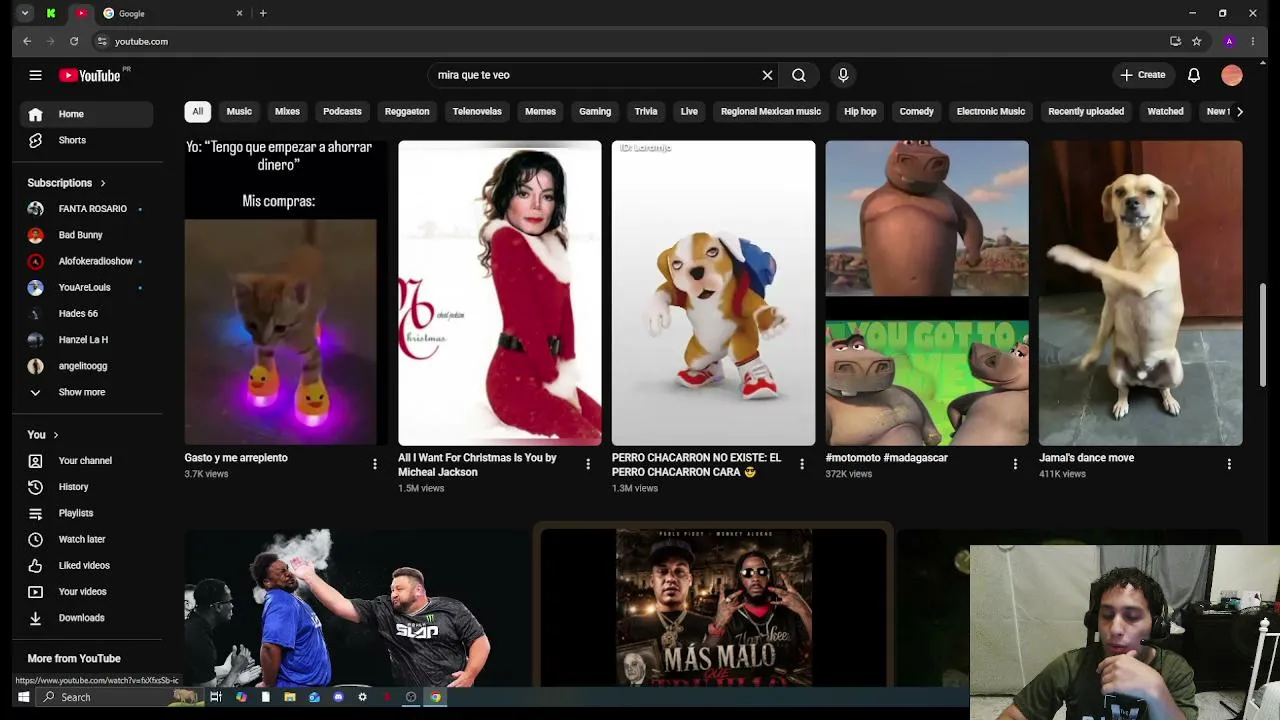The image size is (1280, 720).
Task: Open Downloads in the sidebar
Action: point(87,618)
